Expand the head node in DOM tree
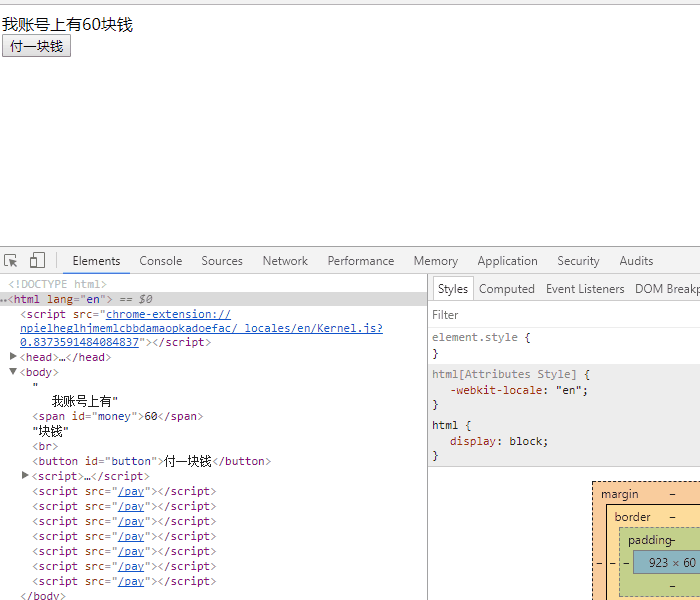Image resolution: width=700 pixels, height=600 pixels. coord(13,356)
